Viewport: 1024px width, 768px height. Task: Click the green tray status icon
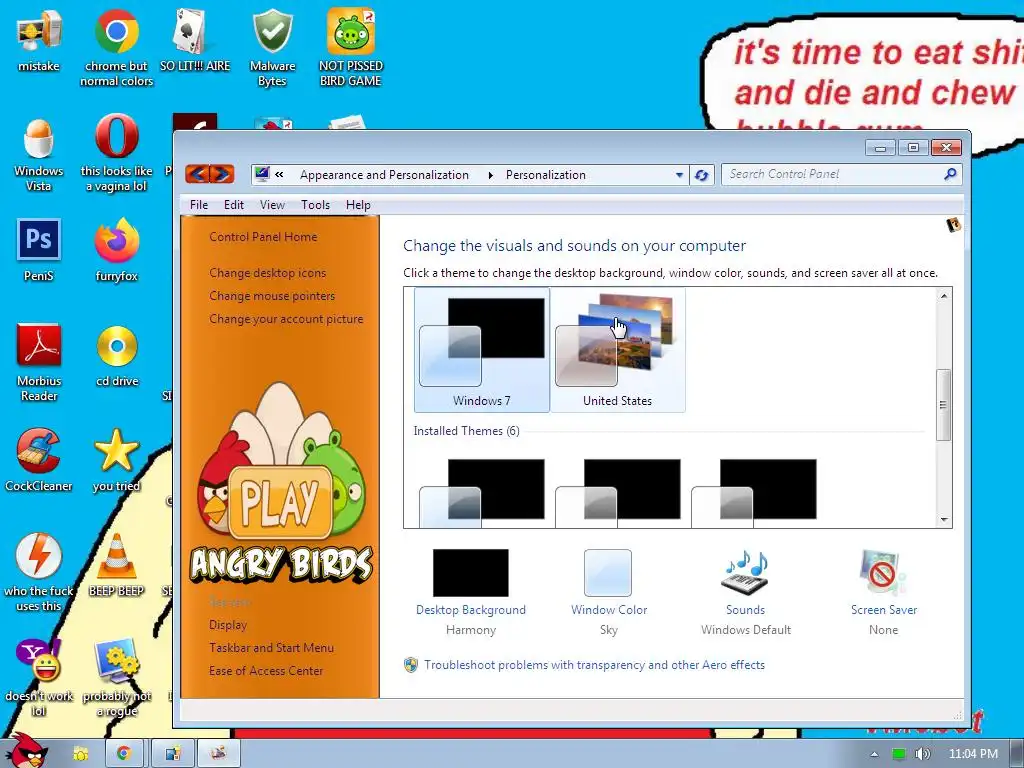tap(899, 754)
